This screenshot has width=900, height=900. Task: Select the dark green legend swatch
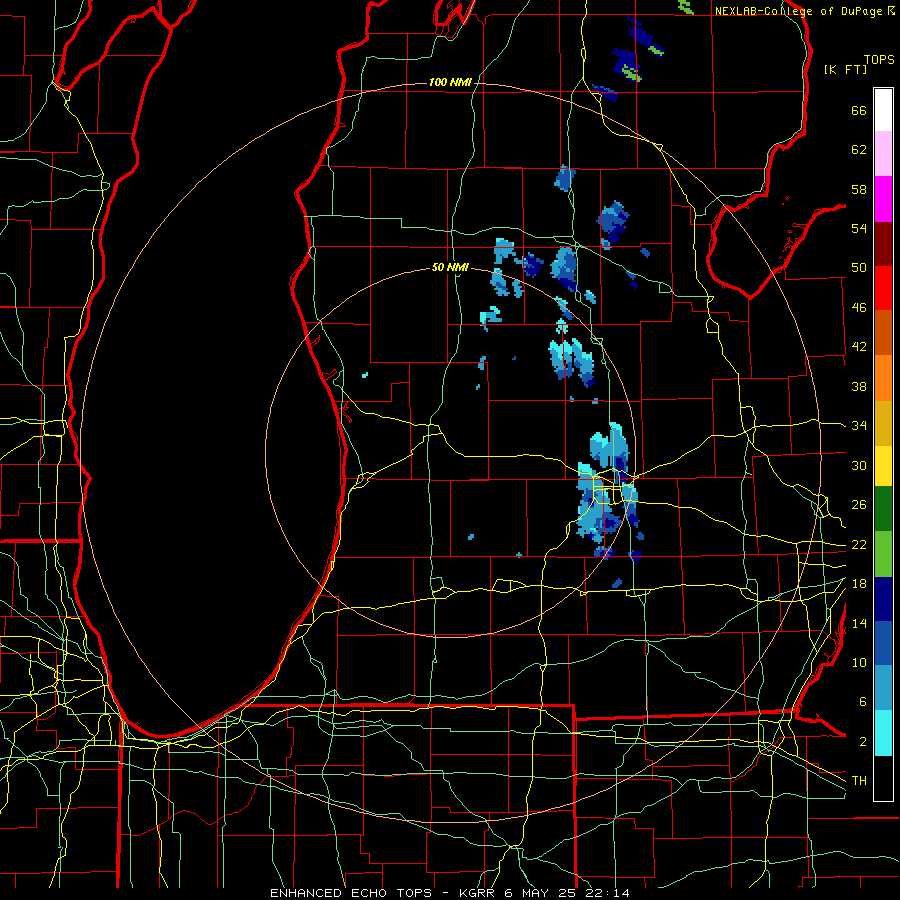883,509
